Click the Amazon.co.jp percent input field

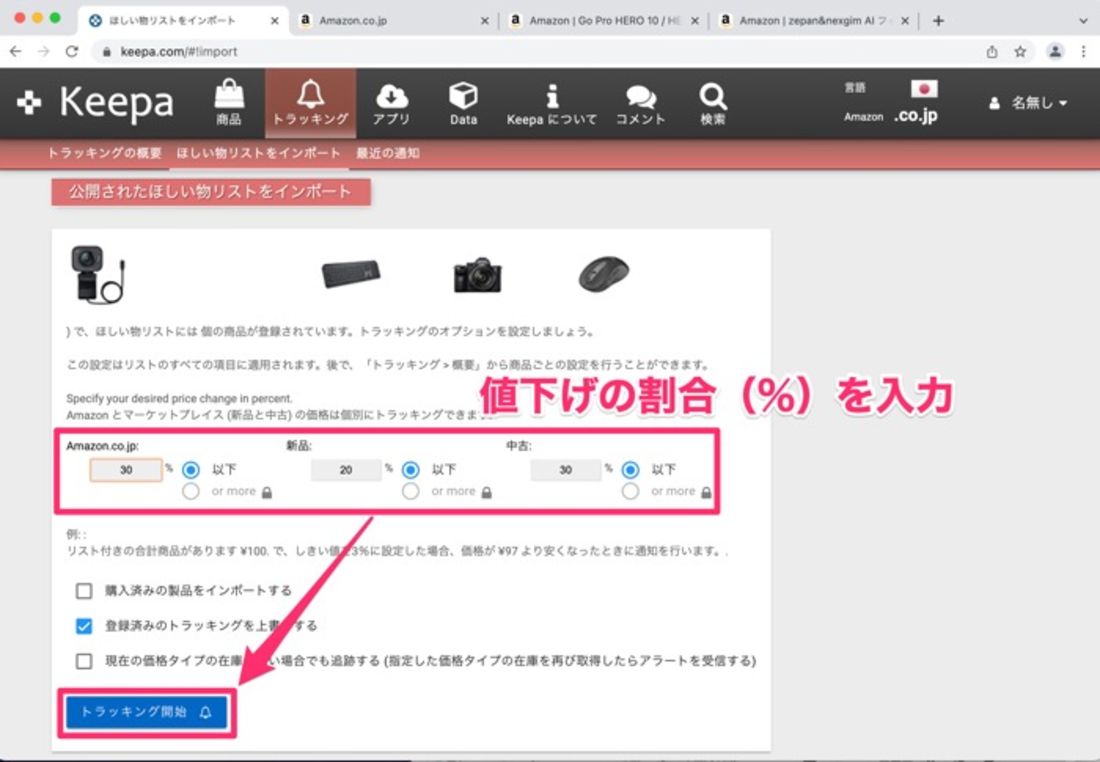tap(126, 470)
